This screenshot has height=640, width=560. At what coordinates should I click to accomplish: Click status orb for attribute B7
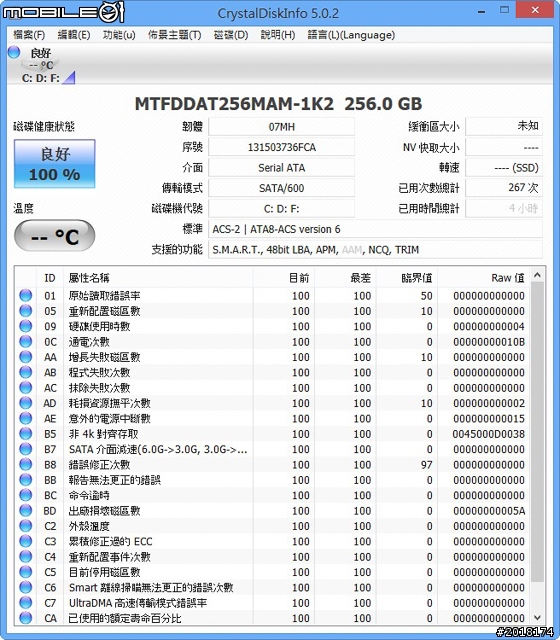click(26, 449)
